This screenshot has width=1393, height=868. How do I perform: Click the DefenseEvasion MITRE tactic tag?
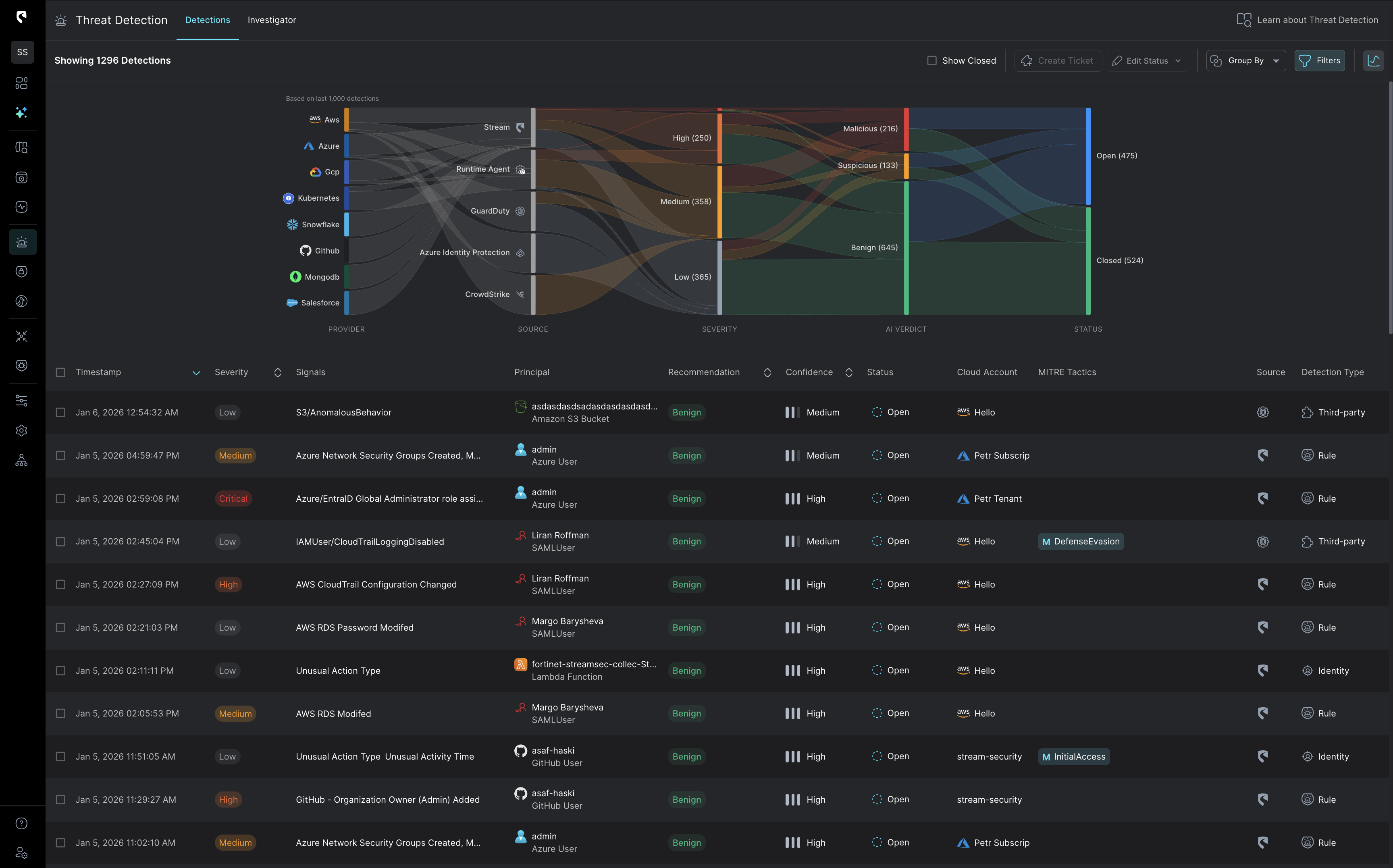[x=1080, y=541]
